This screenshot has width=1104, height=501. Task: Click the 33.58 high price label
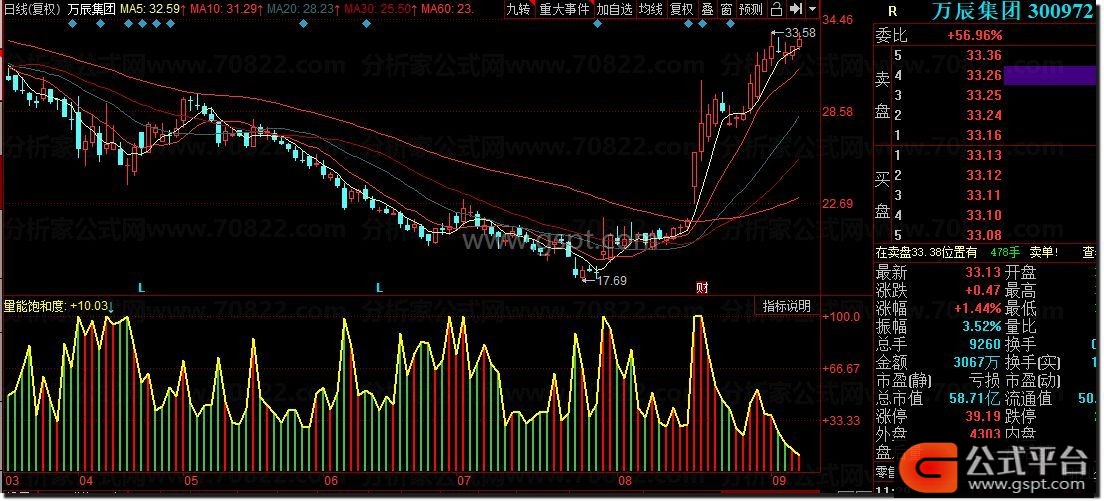800,33
